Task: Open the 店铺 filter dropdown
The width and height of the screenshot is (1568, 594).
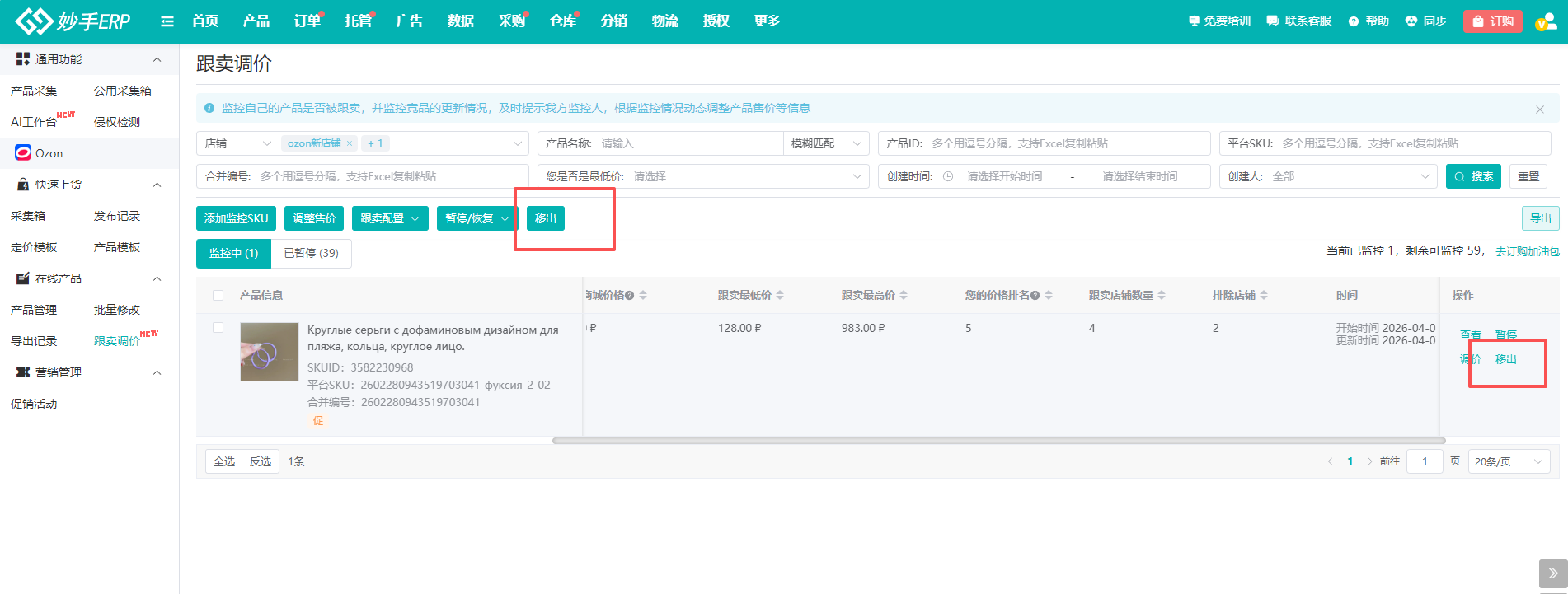Action: tap(238, 143)
